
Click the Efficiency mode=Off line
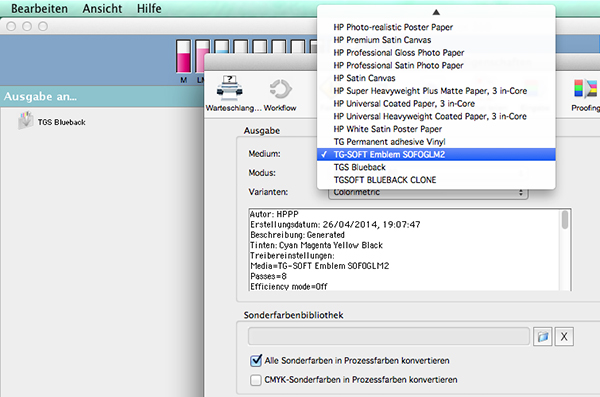(289, 286)
